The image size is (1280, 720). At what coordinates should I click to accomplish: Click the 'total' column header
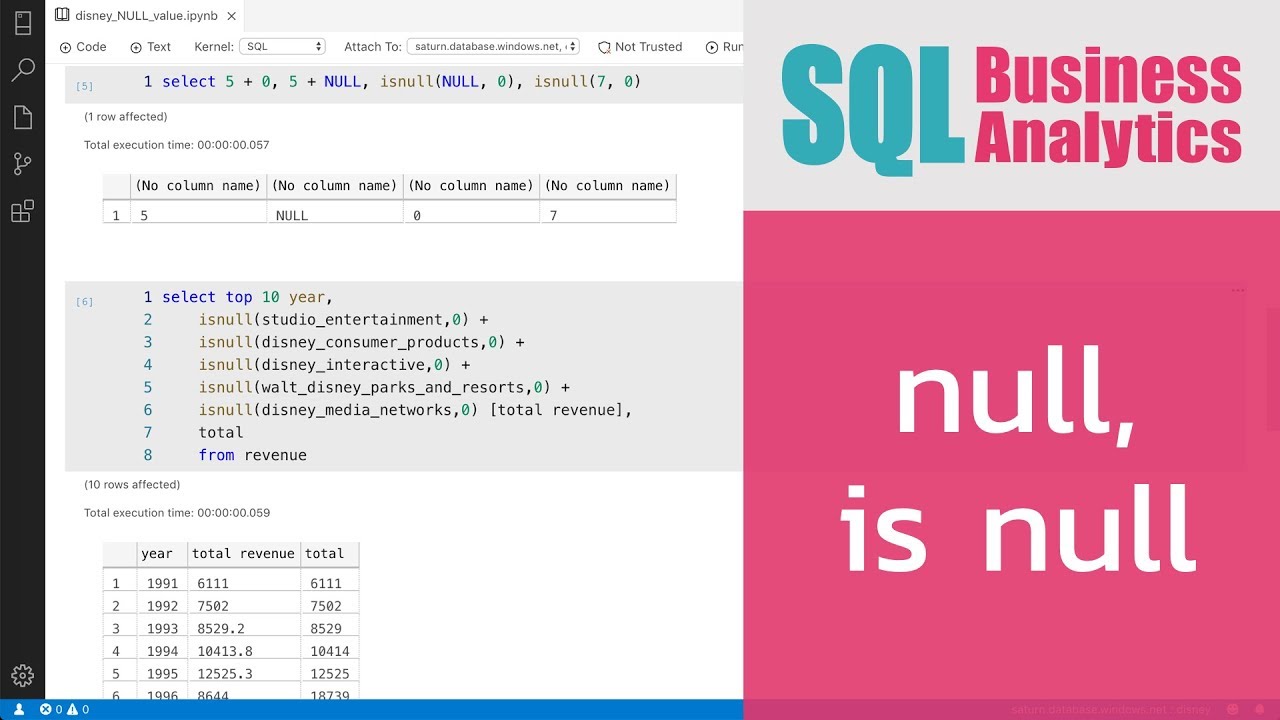[x=329, y=554]
